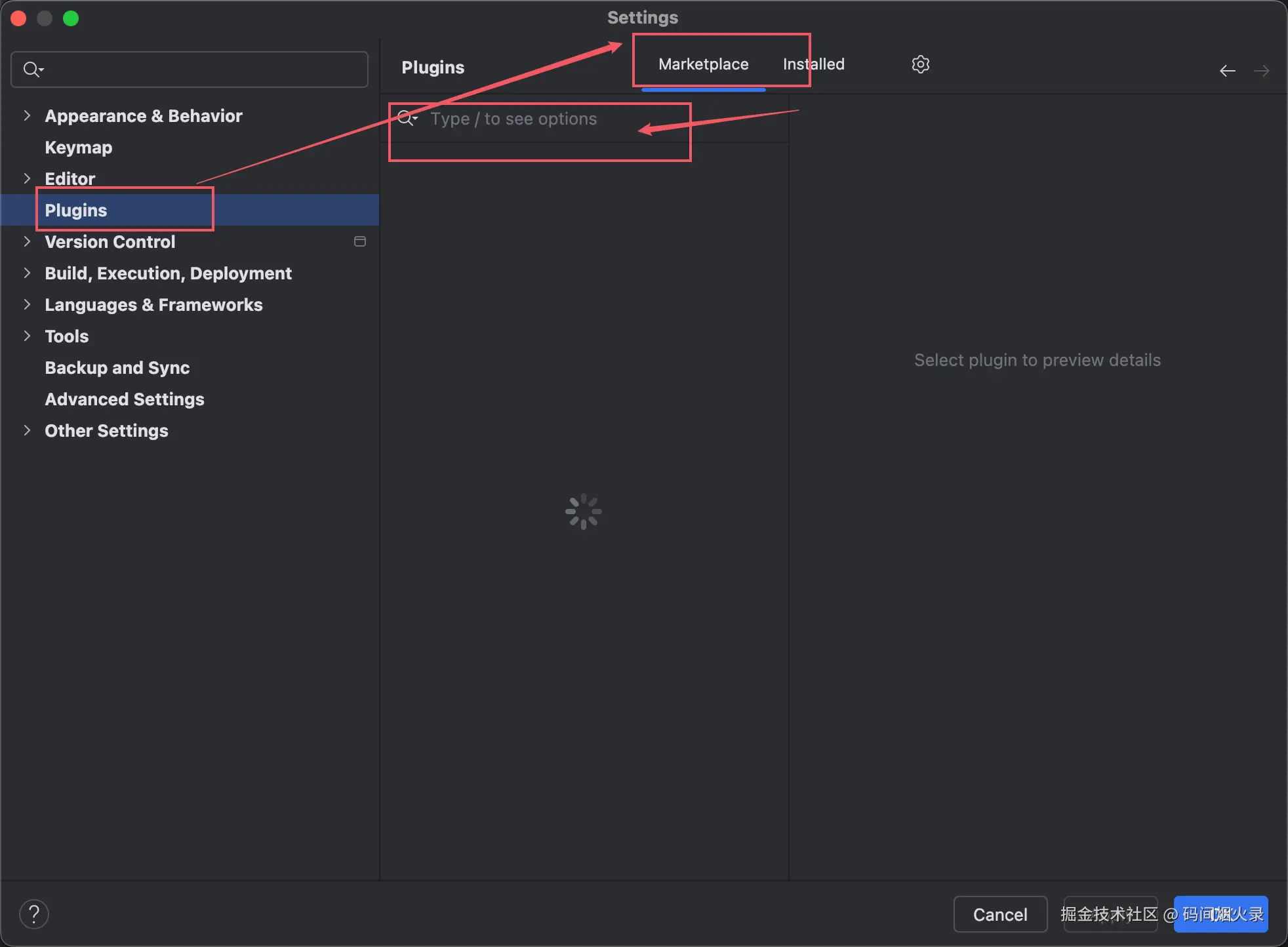This screenshot has width=1288, height=947.
Task: Expand the Editor settings node
Action: point(27,178)
